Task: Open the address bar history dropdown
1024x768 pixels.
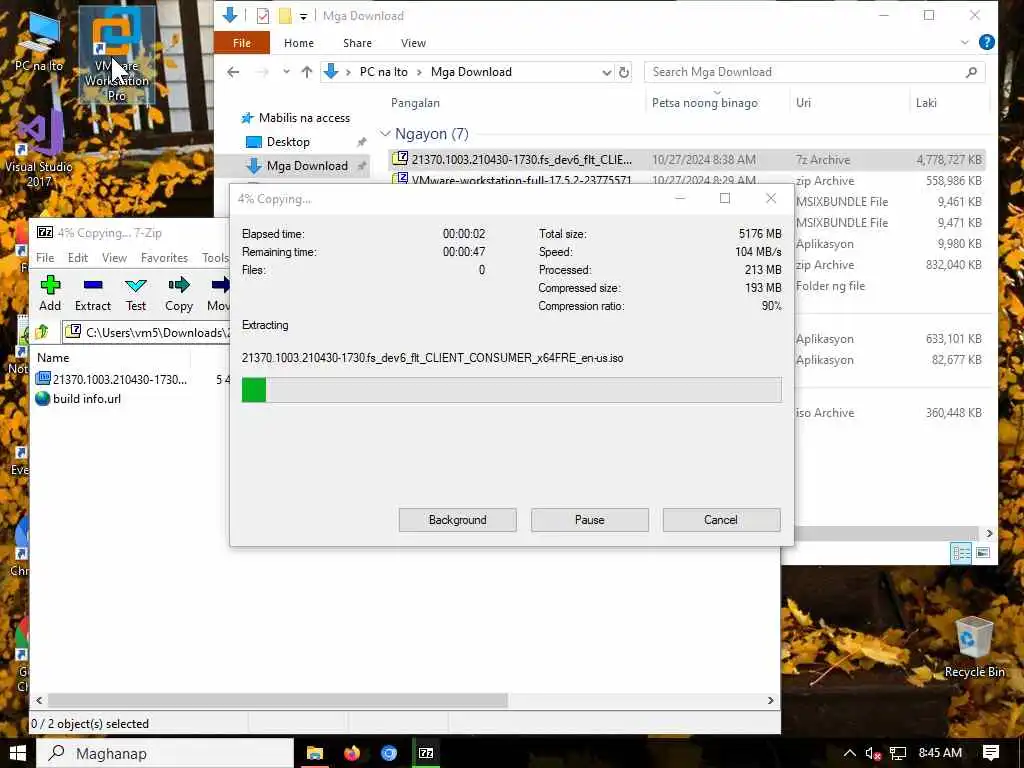Action: (606, 72)
